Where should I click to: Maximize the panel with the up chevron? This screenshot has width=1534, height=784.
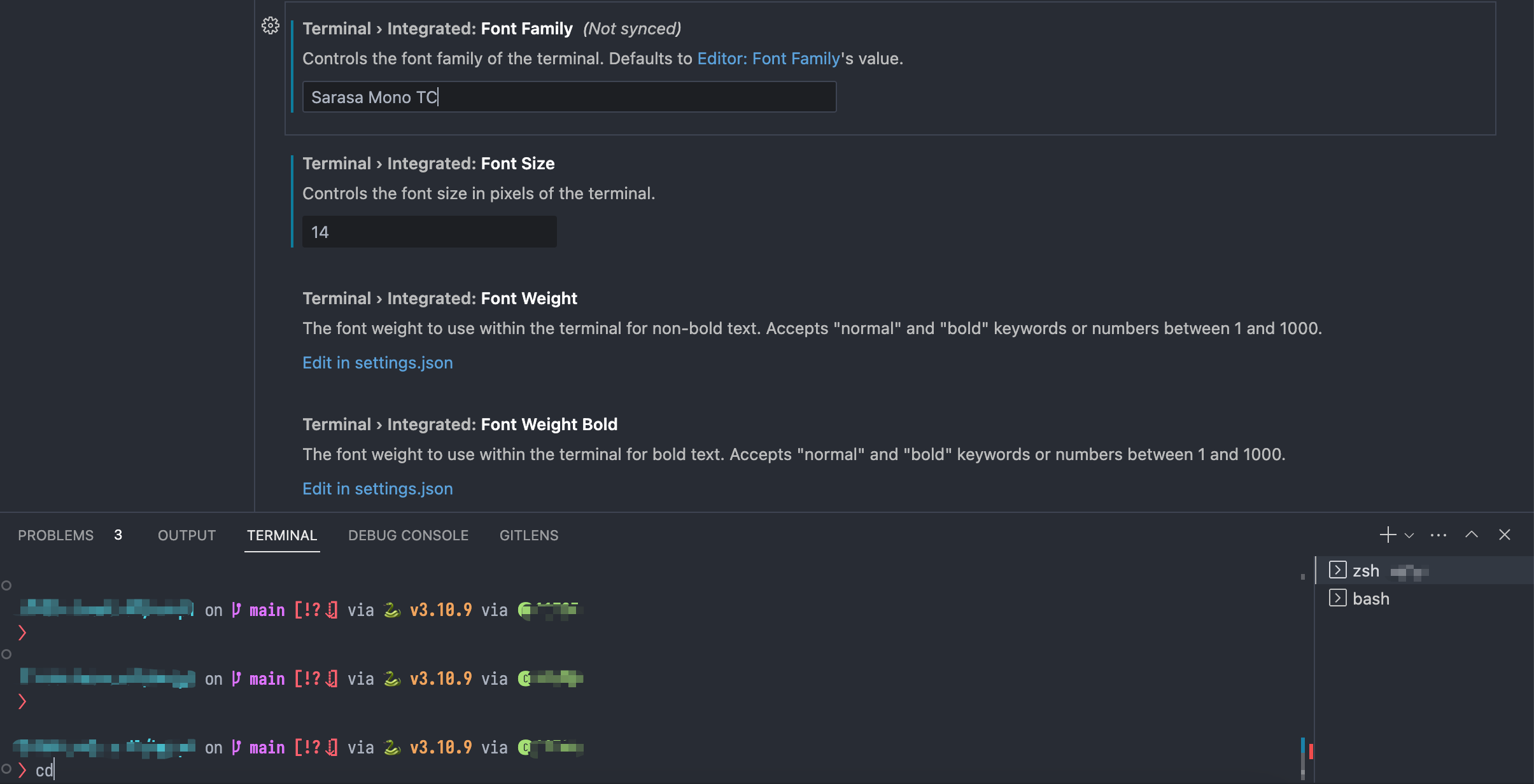(x=1471, y=535)
